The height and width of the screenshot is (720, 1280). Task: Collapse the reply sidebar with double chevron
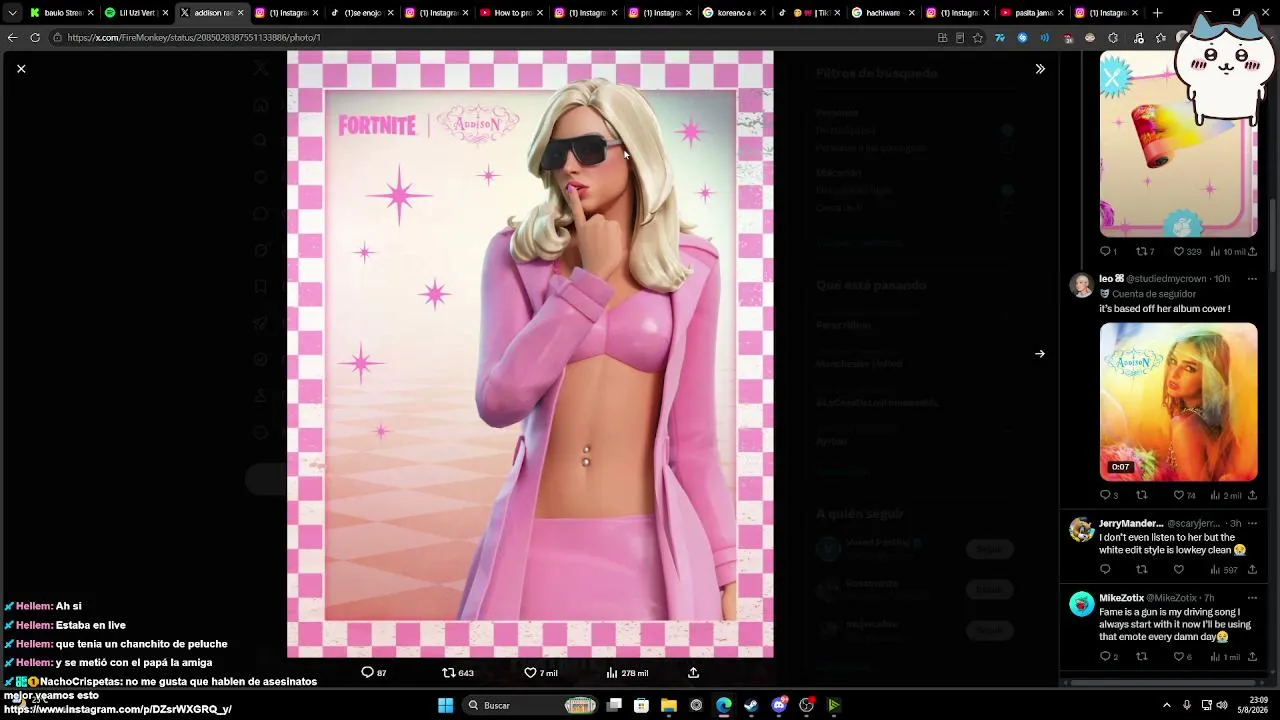coord(1040,69)
